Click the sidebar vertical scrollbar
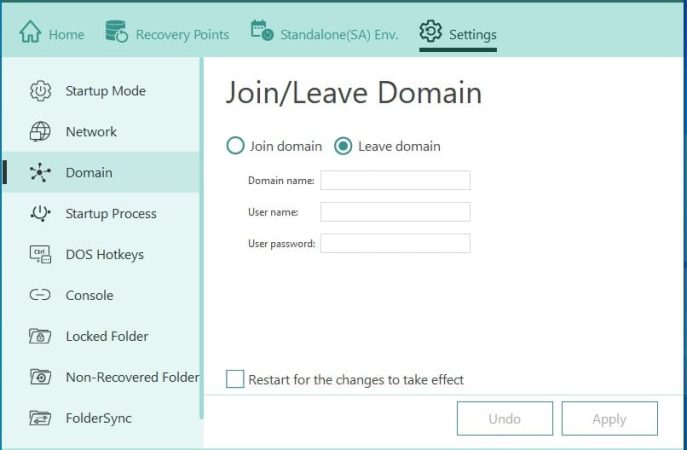This screenshot has height=450, width=687. click(x=202, y=240)
